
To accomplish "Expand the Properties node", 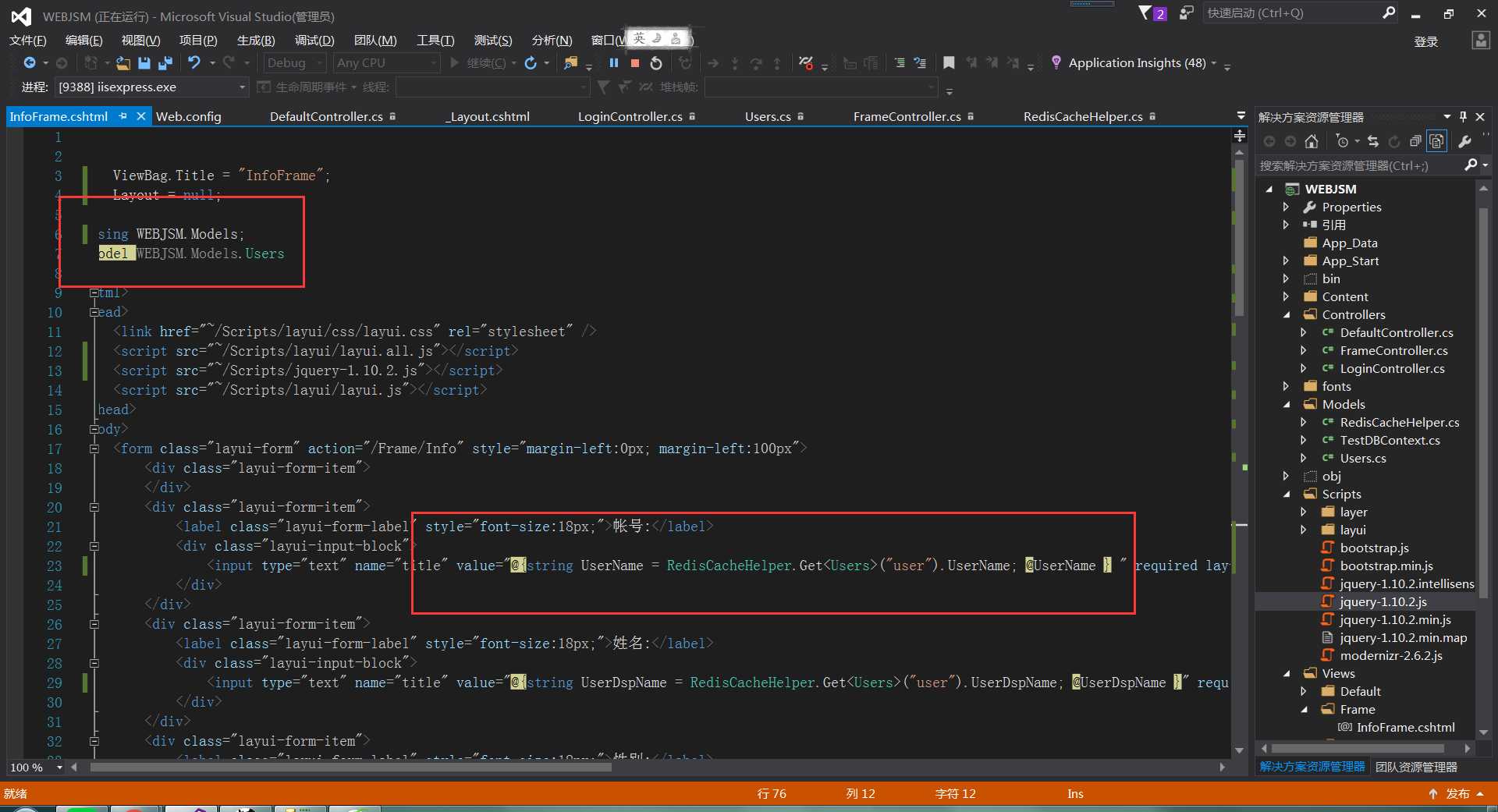I will point(1287,207).
